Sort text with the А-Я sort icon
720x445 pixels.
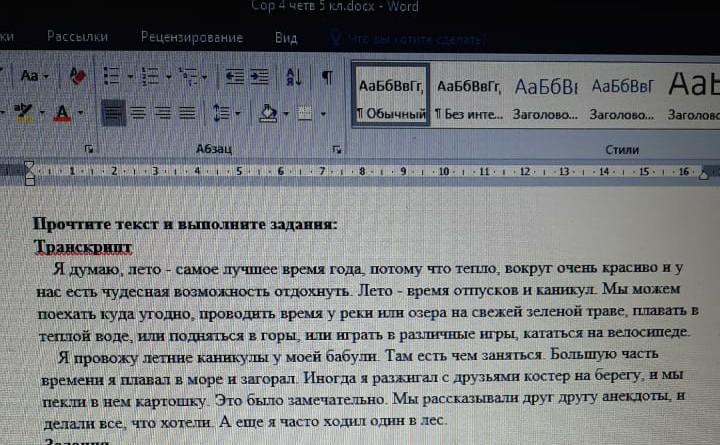pos(293,77)
